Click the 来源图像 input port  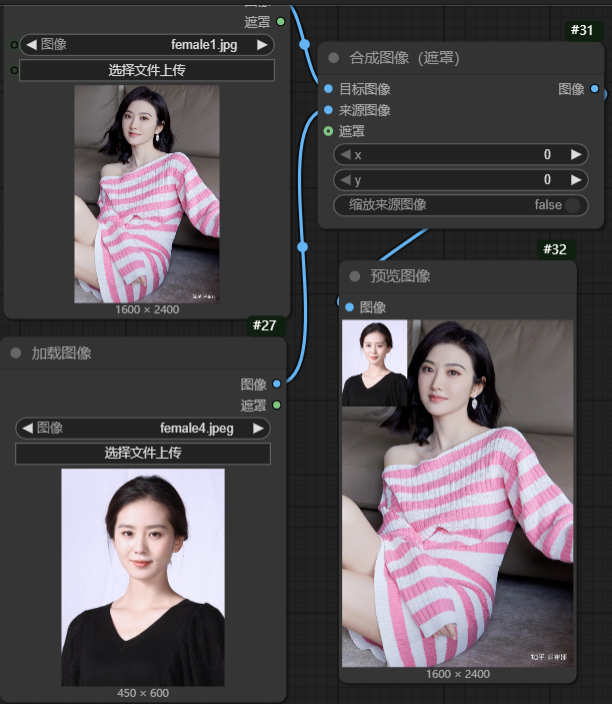pos(328,110)
